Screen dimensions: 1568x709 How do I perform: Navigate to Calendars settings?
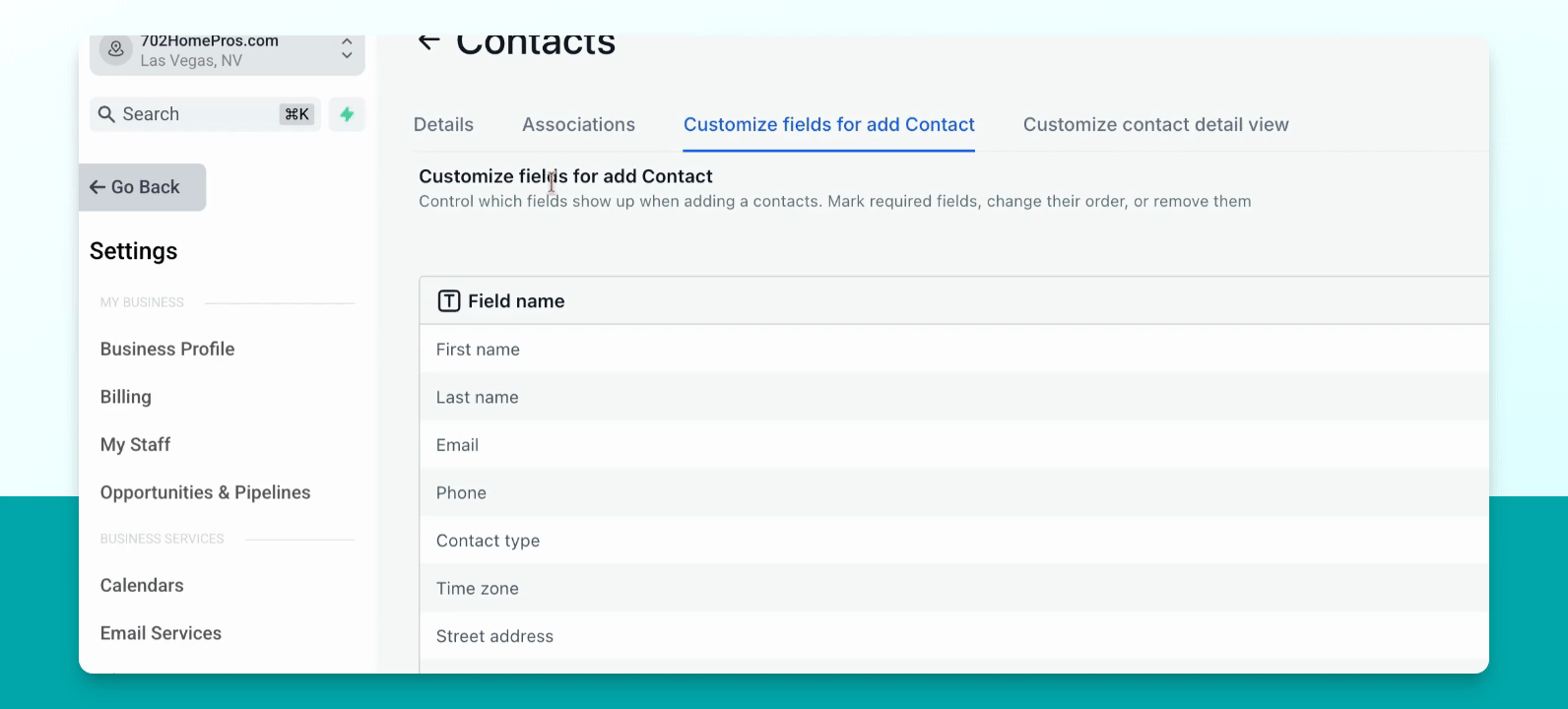click(142, 586)
